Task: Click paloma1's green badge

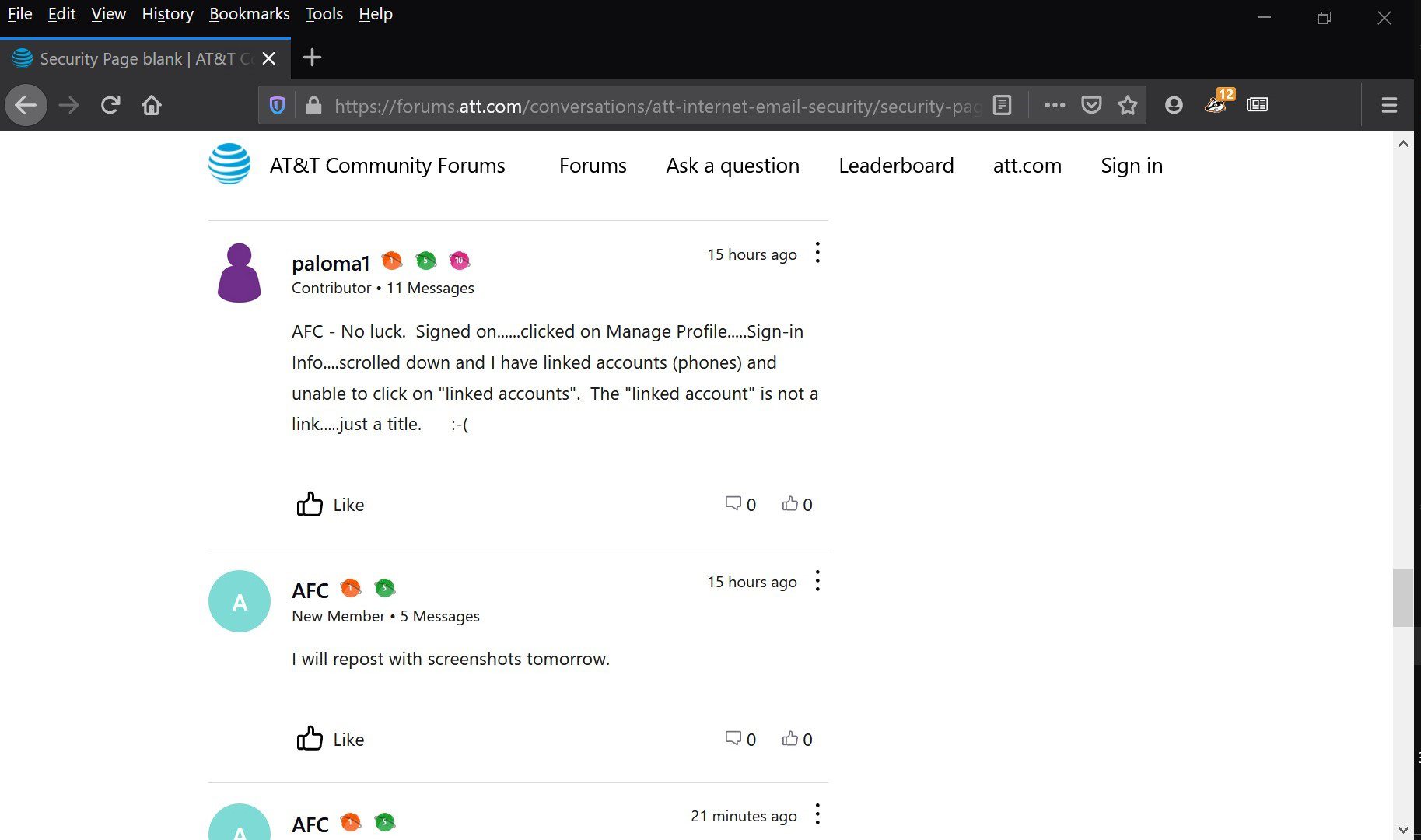Action: coord(425,261)
